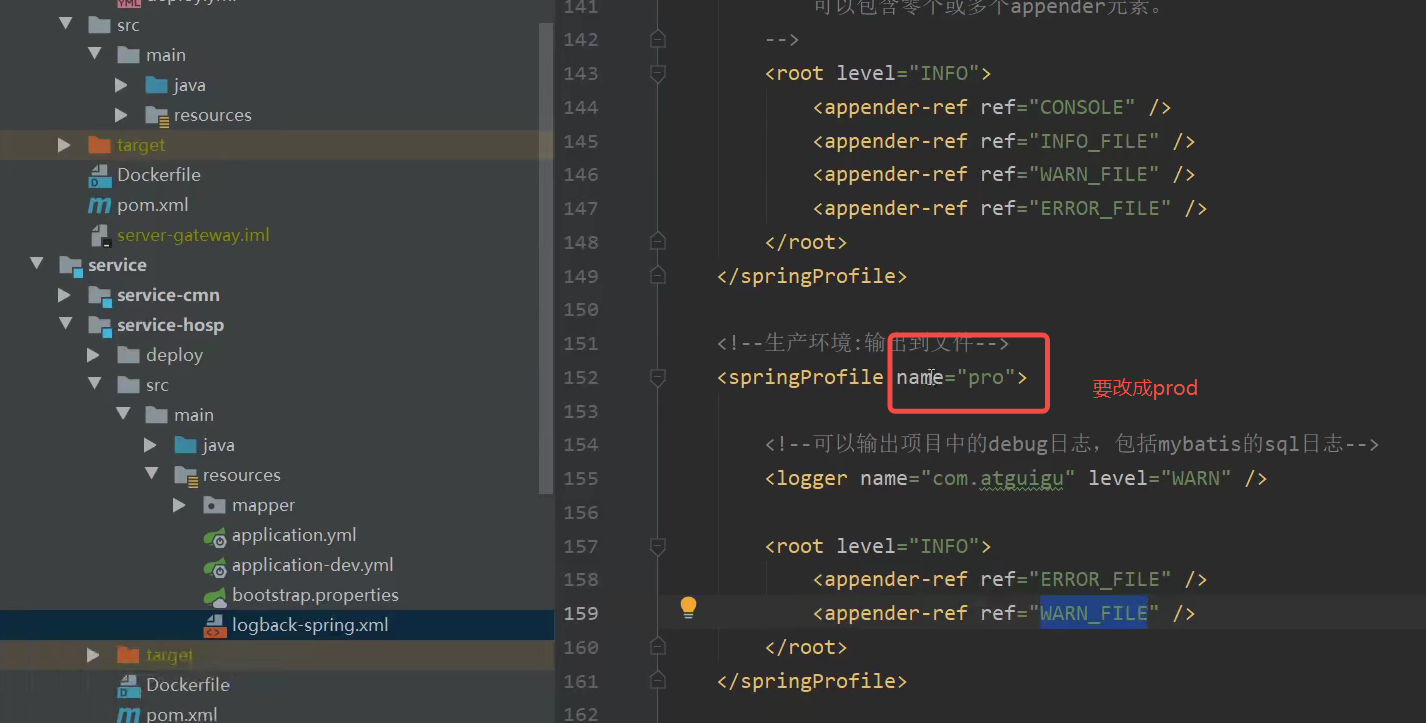Collapse the service module tree arrow
The height and width of the screenshot is (723, 1426).
[37, 265]
